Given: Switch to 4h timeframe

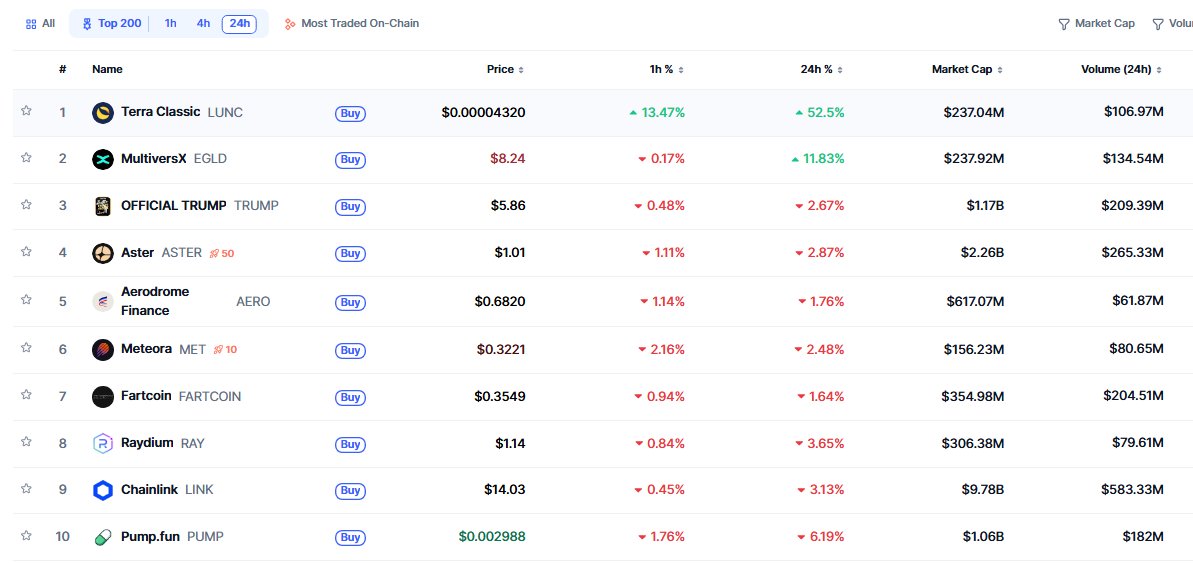Looking at the screenshot, I should [x=203, y=24].
